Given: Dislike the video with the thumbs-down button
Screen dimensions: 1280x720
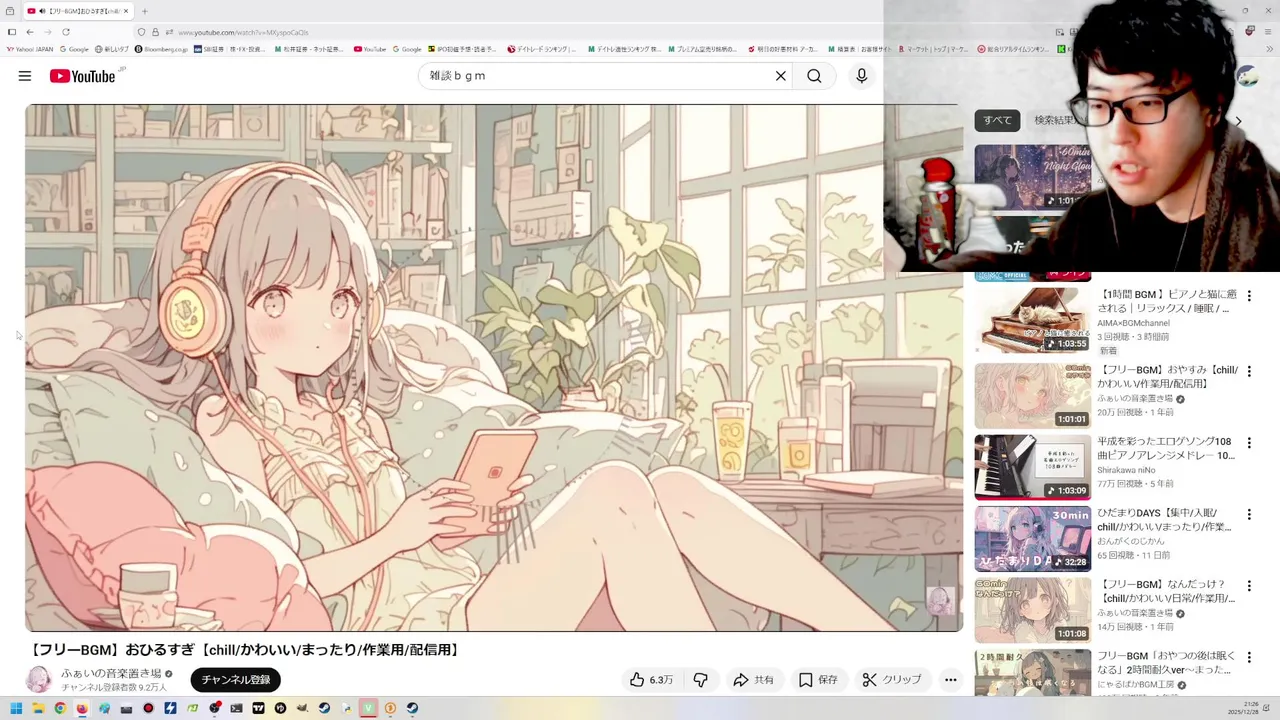Looking at the screenshot, I should [x=701, y=680].
